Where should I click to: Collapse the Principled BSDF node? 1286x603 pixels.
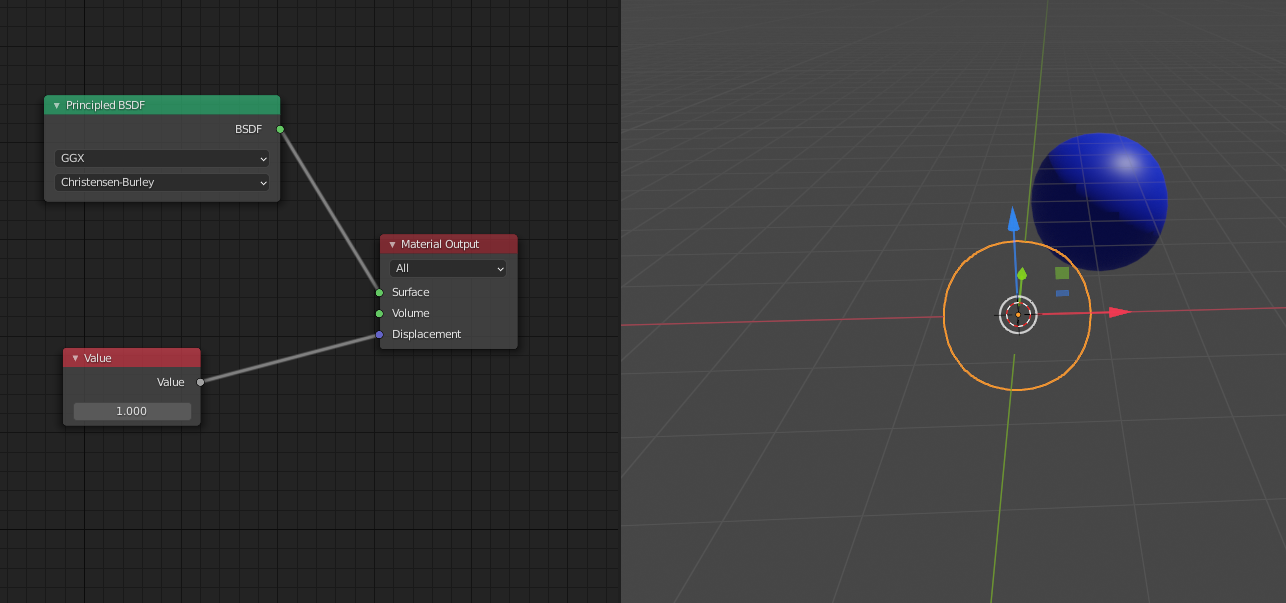[x=57, y=105]
